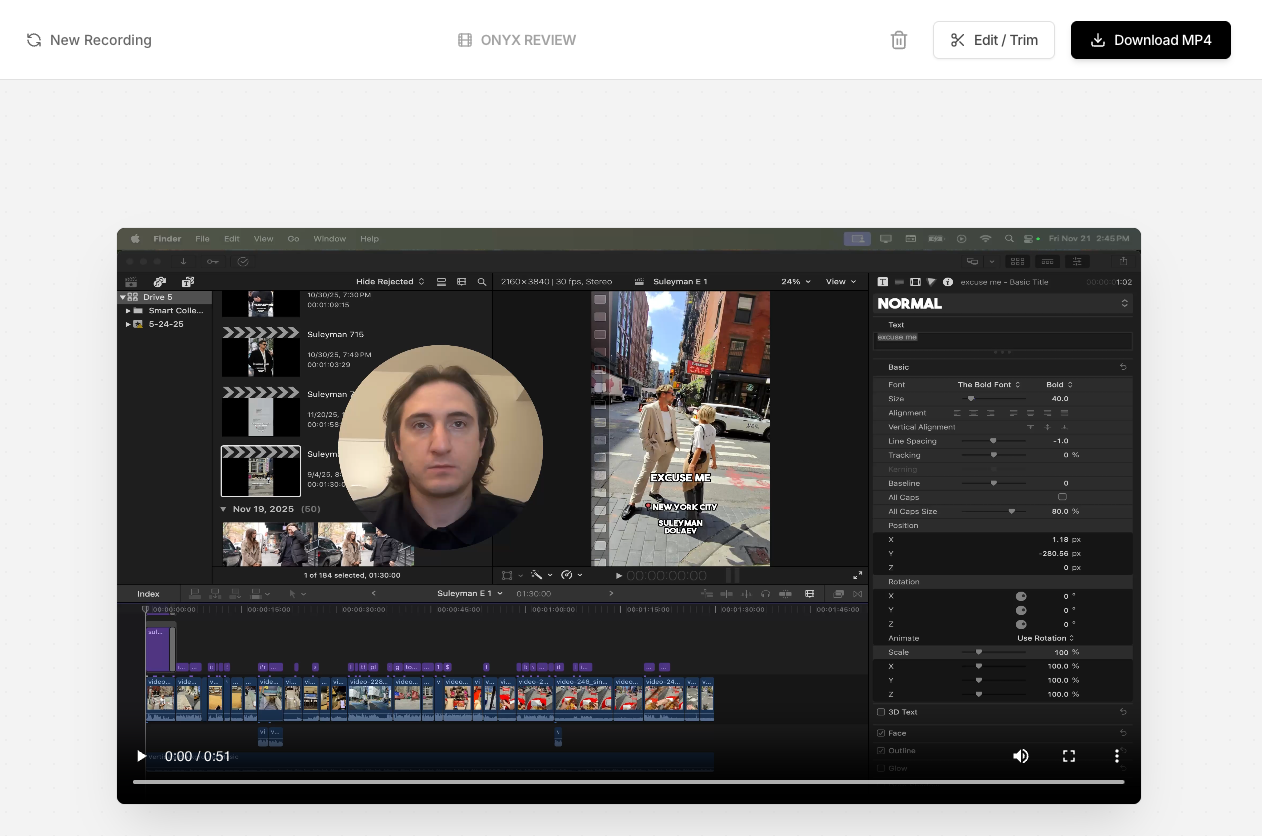Open the File menu in the menu bar

pos(202,239)
